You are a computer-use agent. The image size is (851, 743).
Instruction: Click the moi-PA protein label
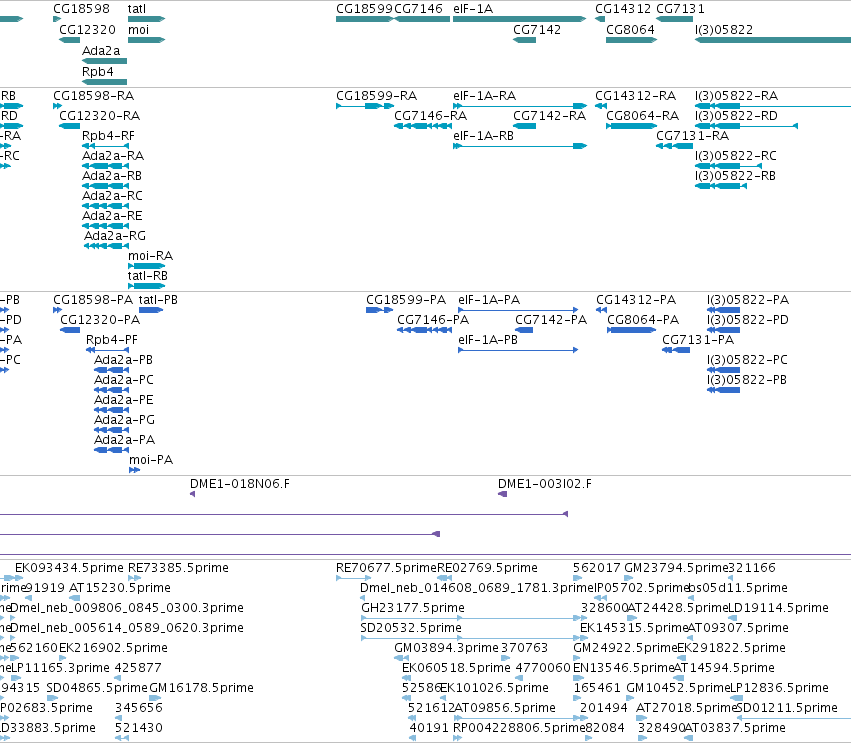[x=151, y=460]
